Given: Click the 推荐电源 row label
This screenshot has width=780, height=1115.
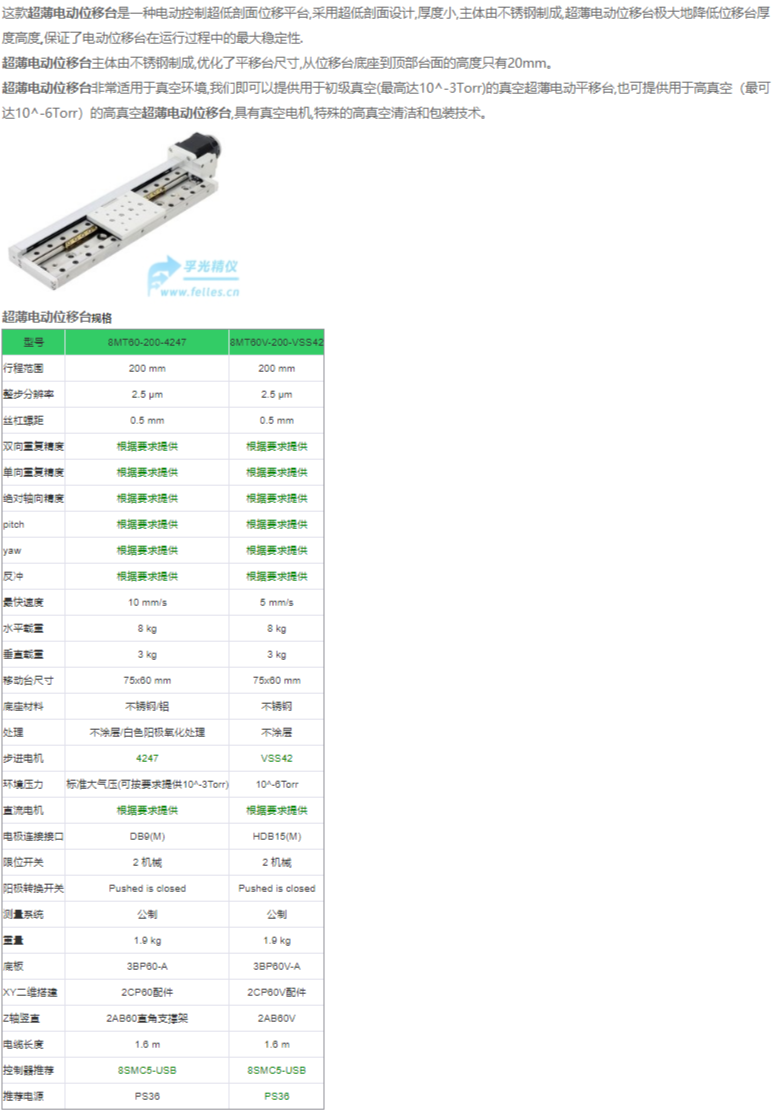Looking at the screenshot, I should 23,1097.
